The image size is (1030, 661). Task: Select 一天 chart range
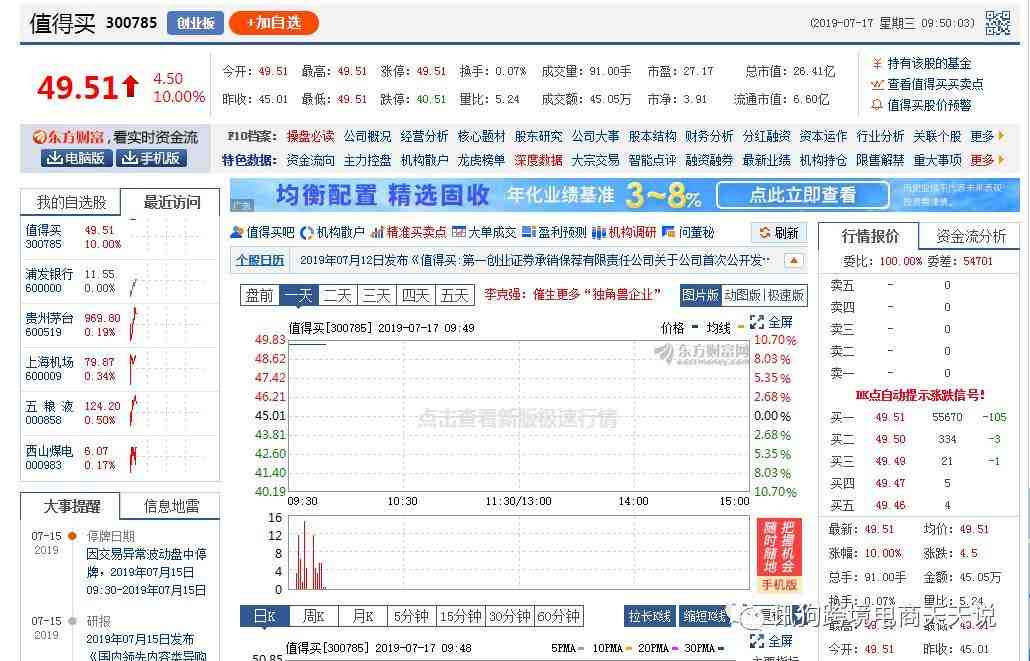(298, 296)
